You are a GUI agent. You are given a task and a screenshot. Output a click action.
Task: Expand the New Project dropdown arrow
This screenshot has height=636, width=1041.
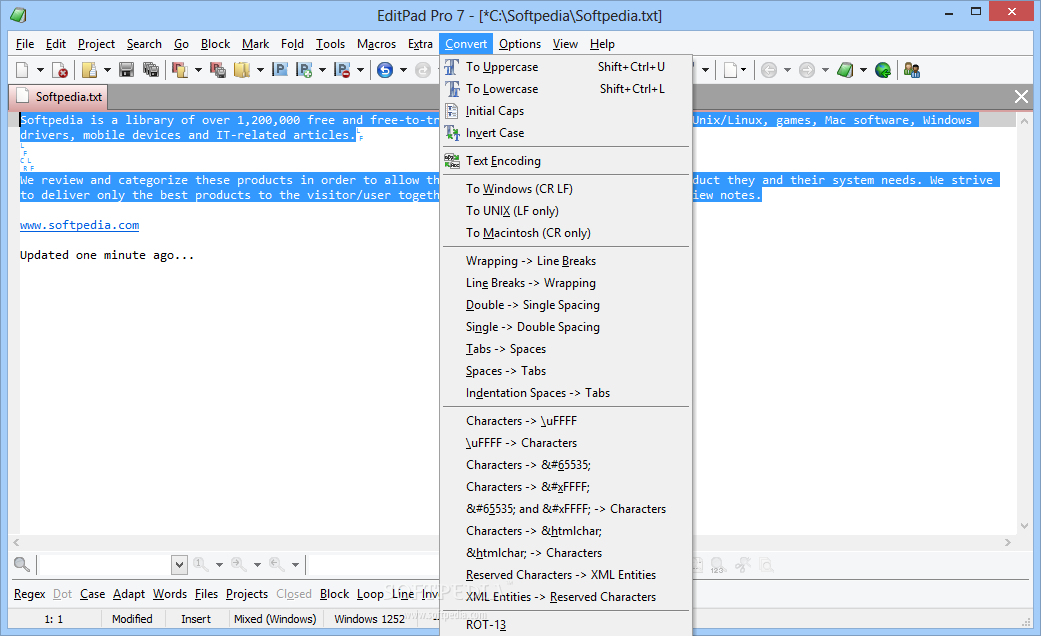[x=198, y=70]
